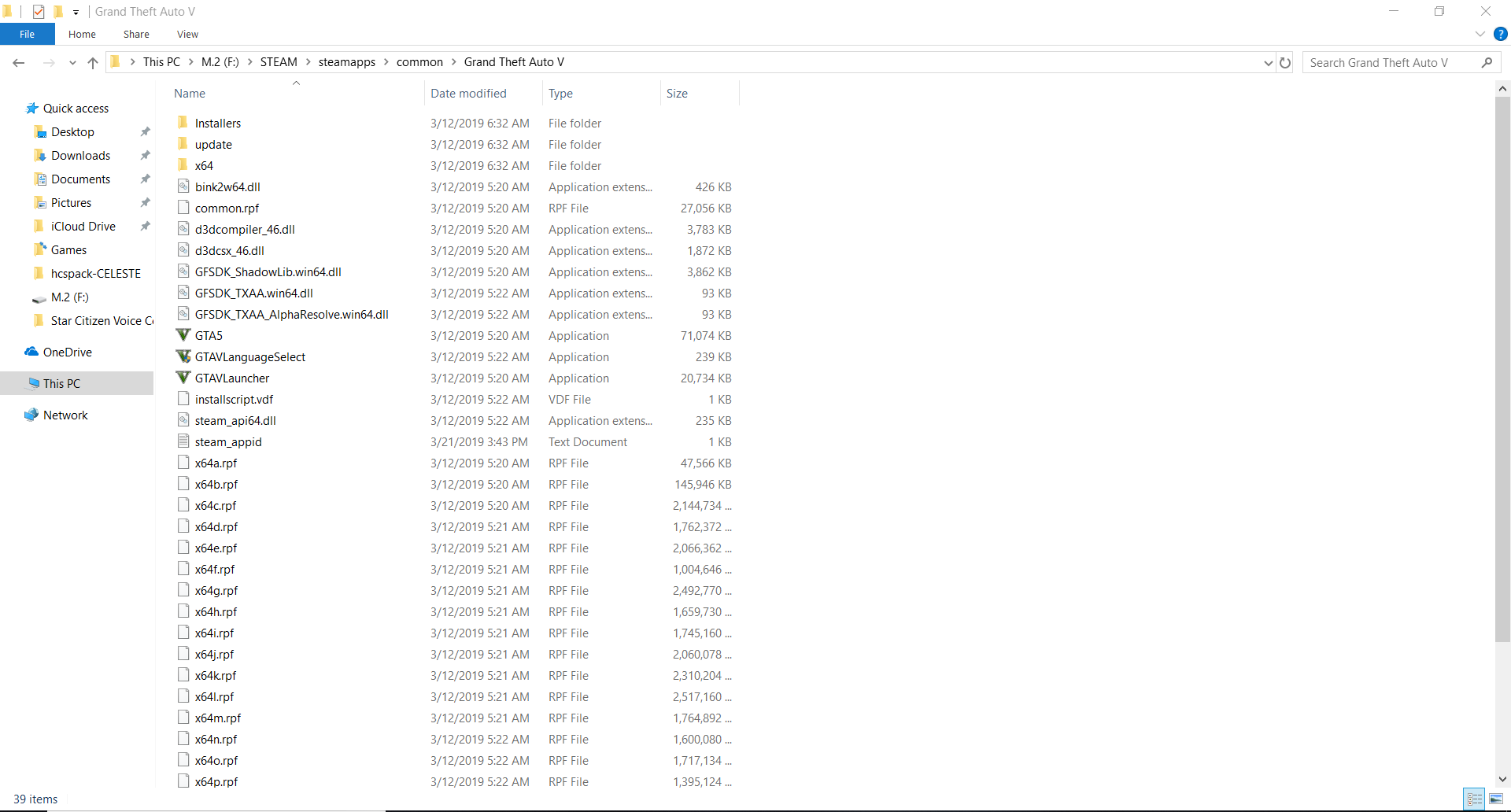This screenshot has height=812, width=1511.
Task: Click the Network icon in sidebar
Action: 31,415
